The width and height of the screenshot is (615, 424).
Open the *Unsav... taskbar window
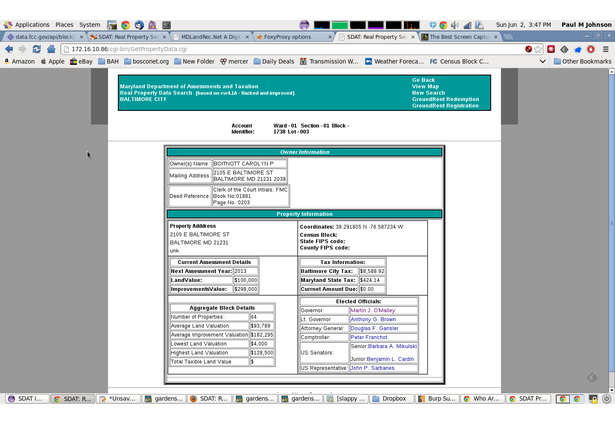(x=118, y=399)
